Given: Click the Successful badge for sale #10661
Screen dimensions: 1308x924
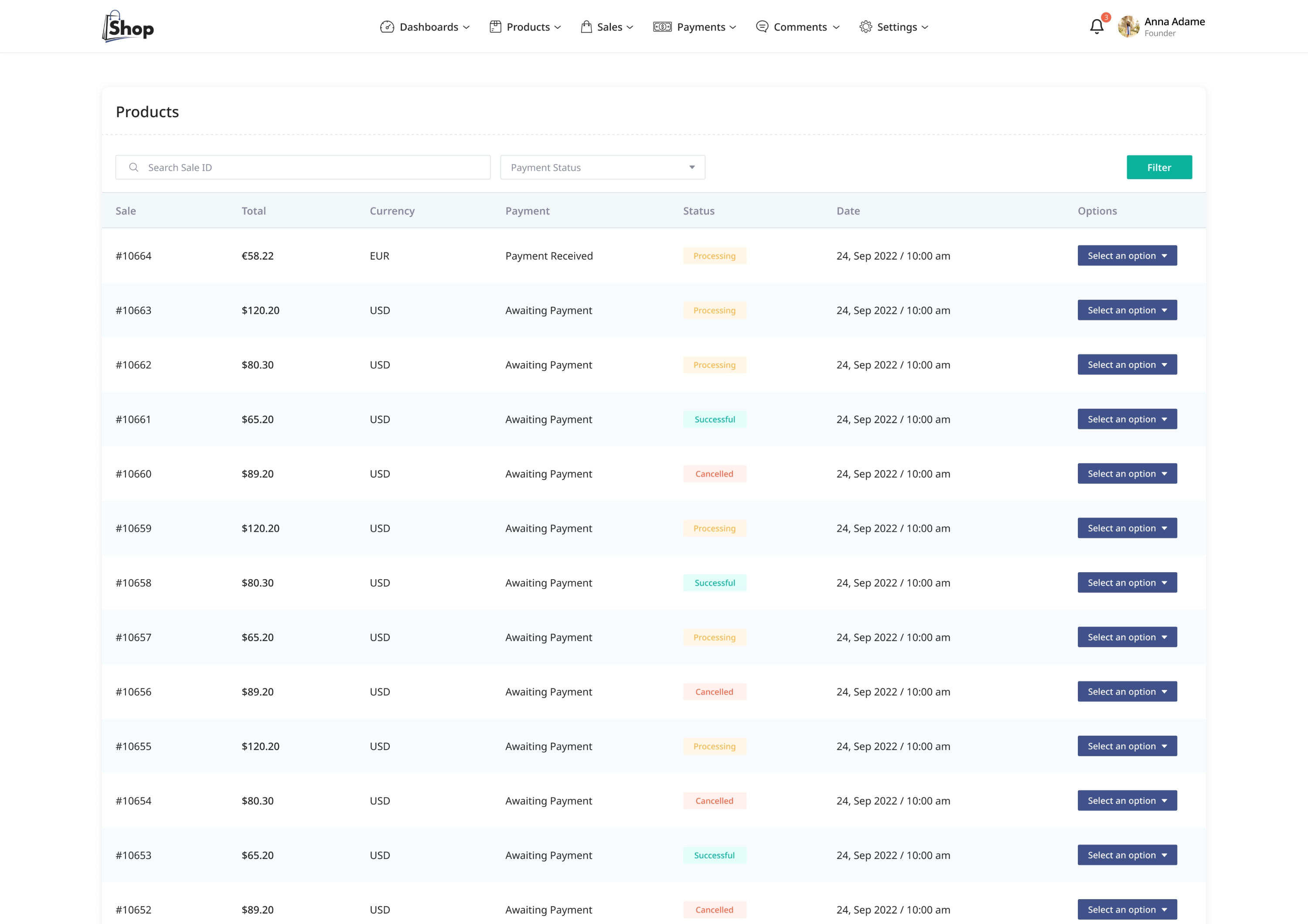Looking at the screenshot, I should [715, 420].
